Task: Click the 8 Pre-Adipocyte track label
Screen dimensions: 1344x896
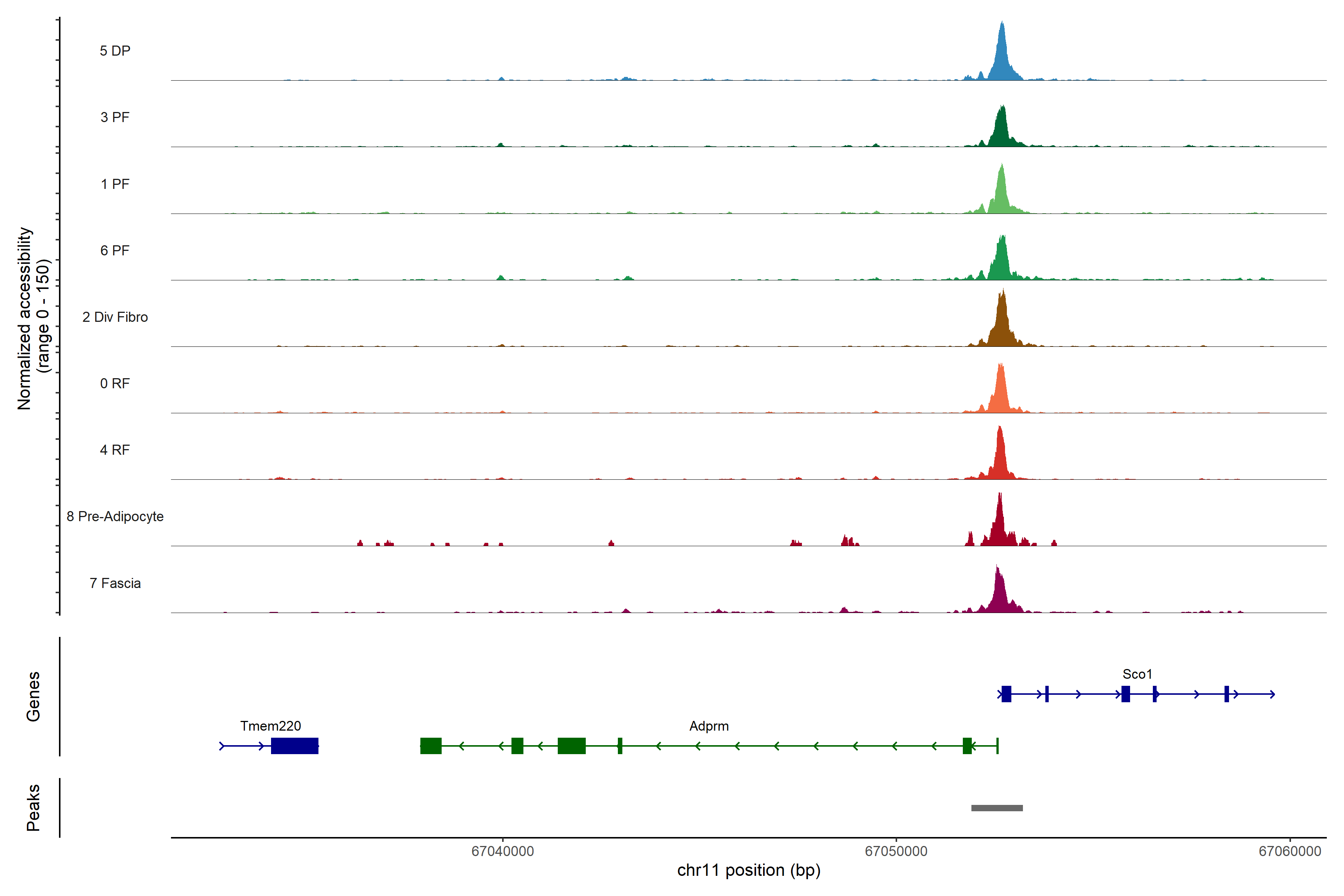Action: 115,517
